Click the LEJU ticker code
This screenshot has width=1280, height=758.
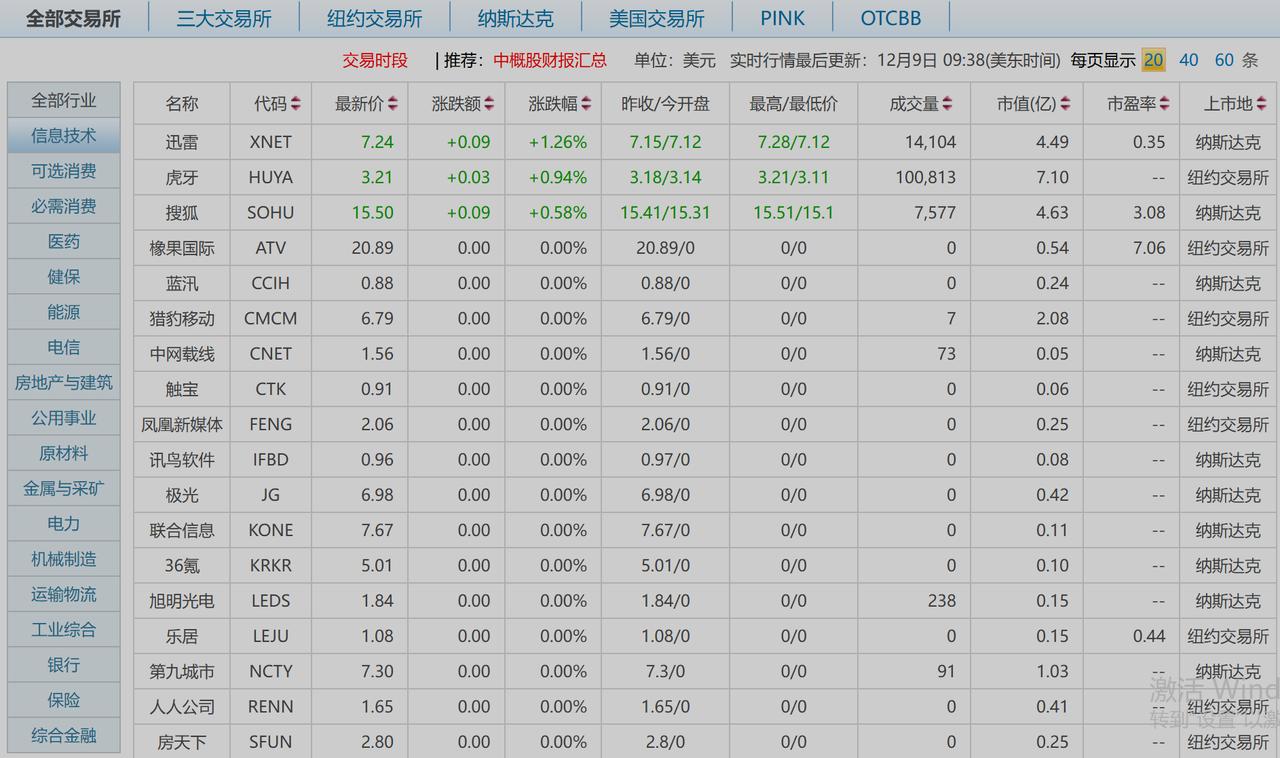tap(271, 636)
